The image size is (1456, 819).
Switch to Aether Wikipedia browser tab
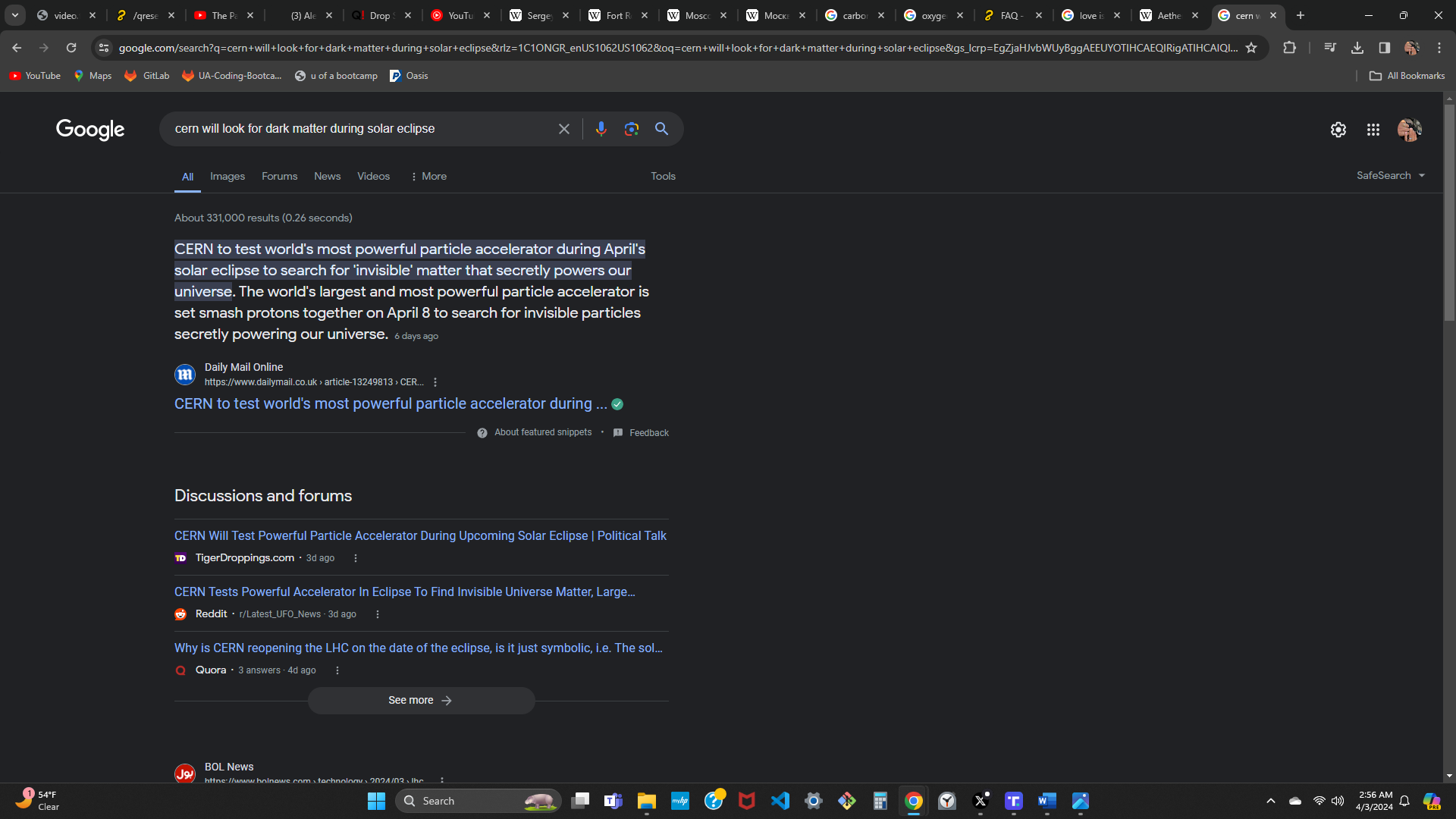tap(1168, 15)
